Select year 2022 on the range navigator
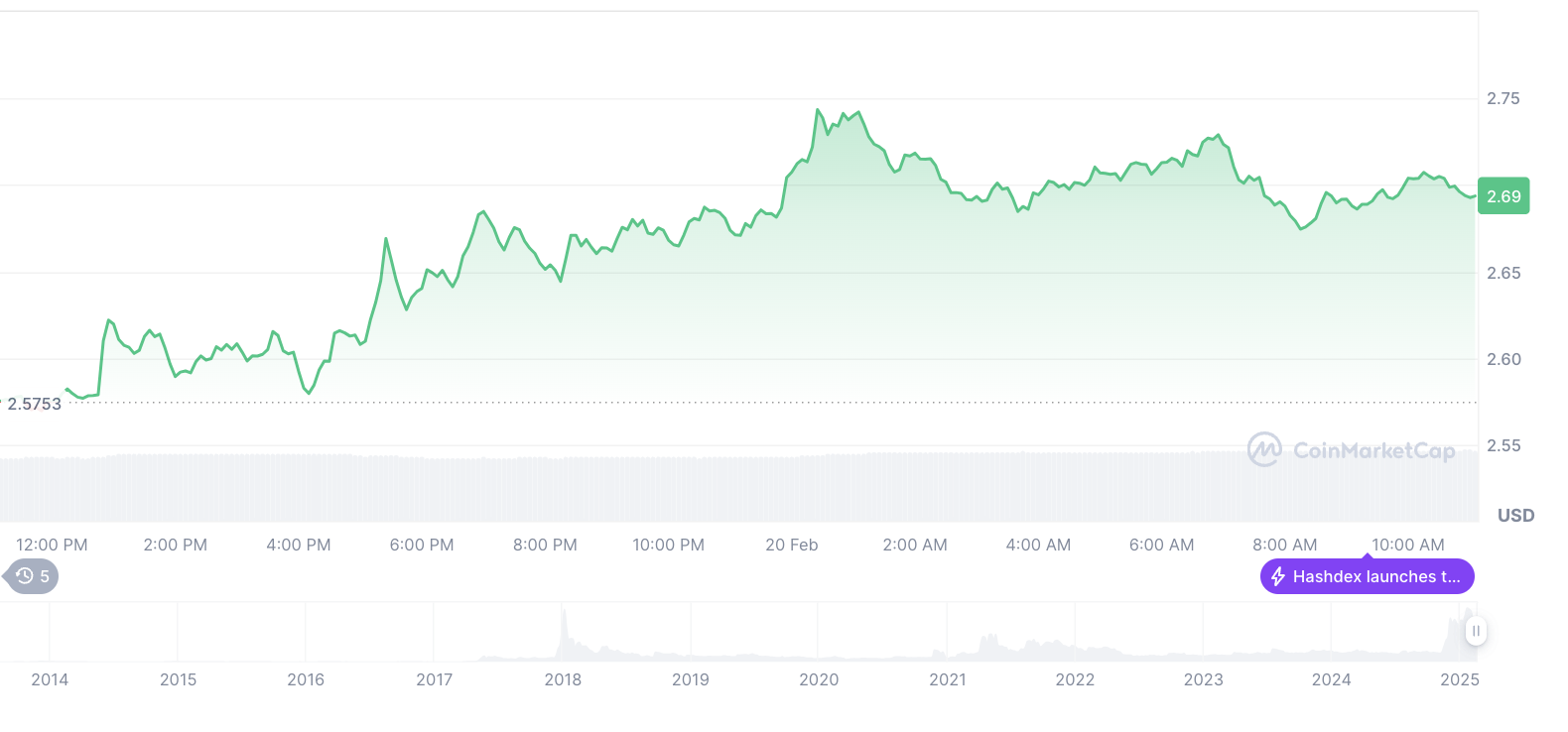The height and width of the screenshot is (732, 1568). pyautogui.click(x=1075, y=679)
